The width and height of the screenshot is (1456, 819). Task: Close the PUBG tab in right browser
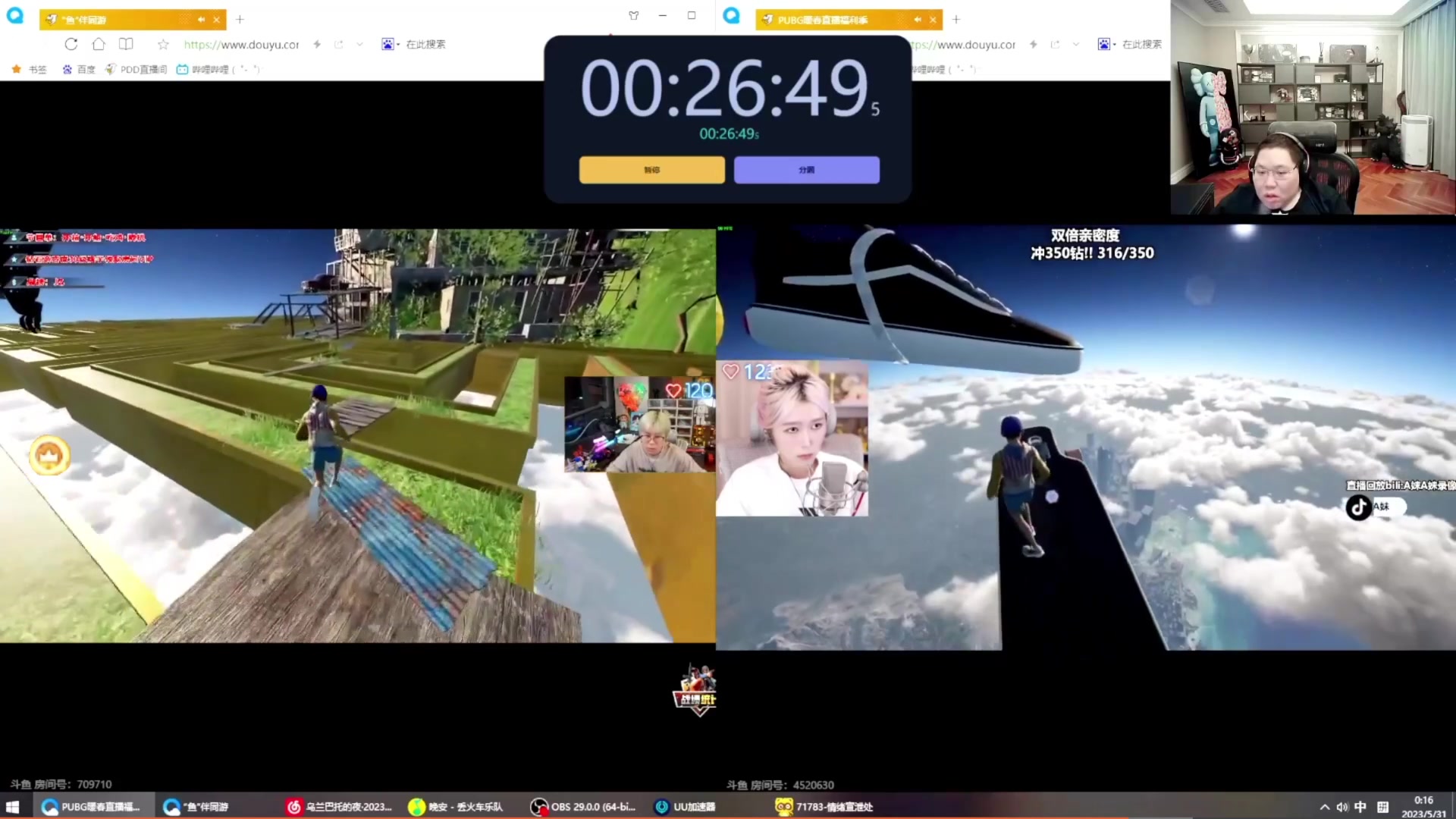(x=933, y=20)
